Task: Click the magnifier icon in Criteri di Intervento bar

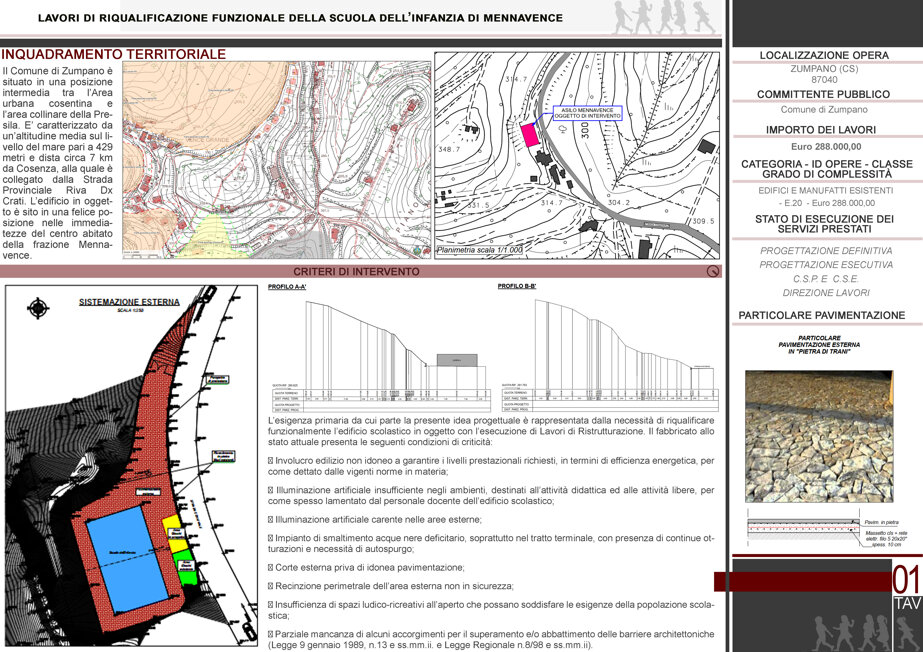Action: click(713, 271)
